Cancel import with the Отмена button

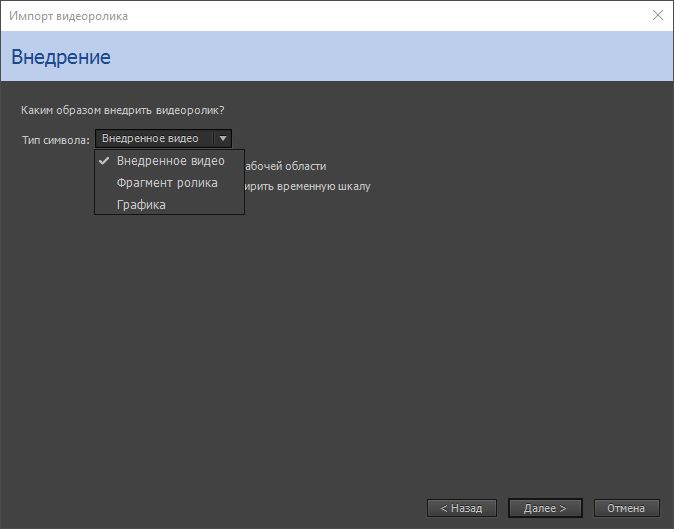coord(626,508)
